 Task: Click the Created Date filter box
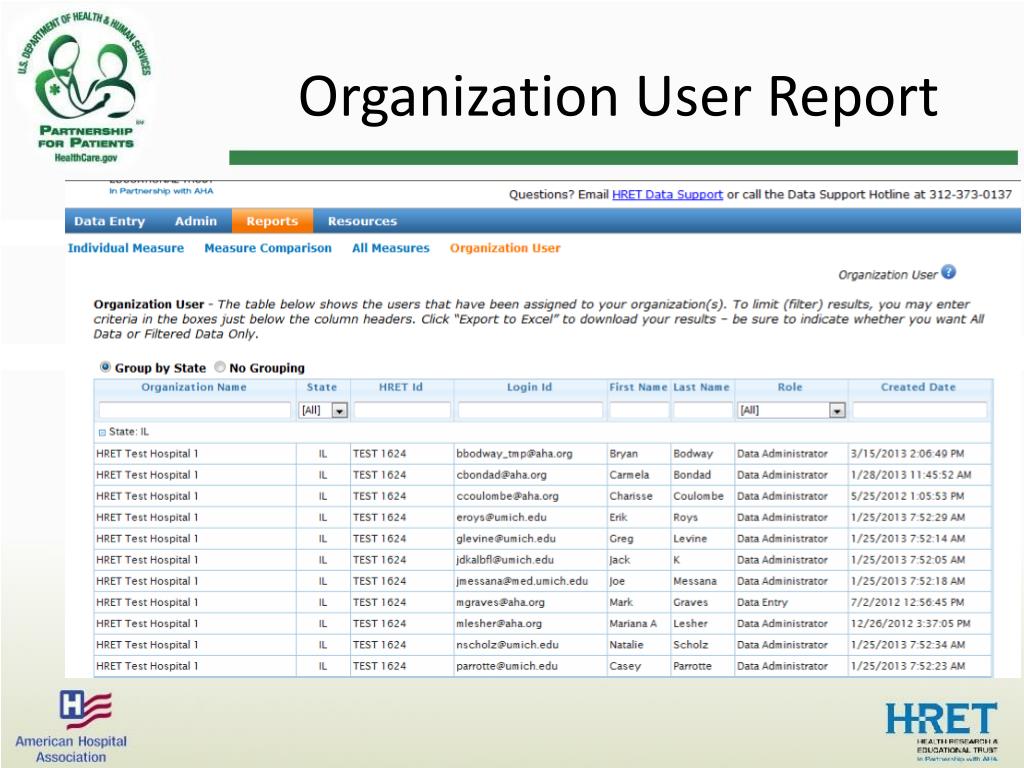pyautogui.click(x=920, y=410)
